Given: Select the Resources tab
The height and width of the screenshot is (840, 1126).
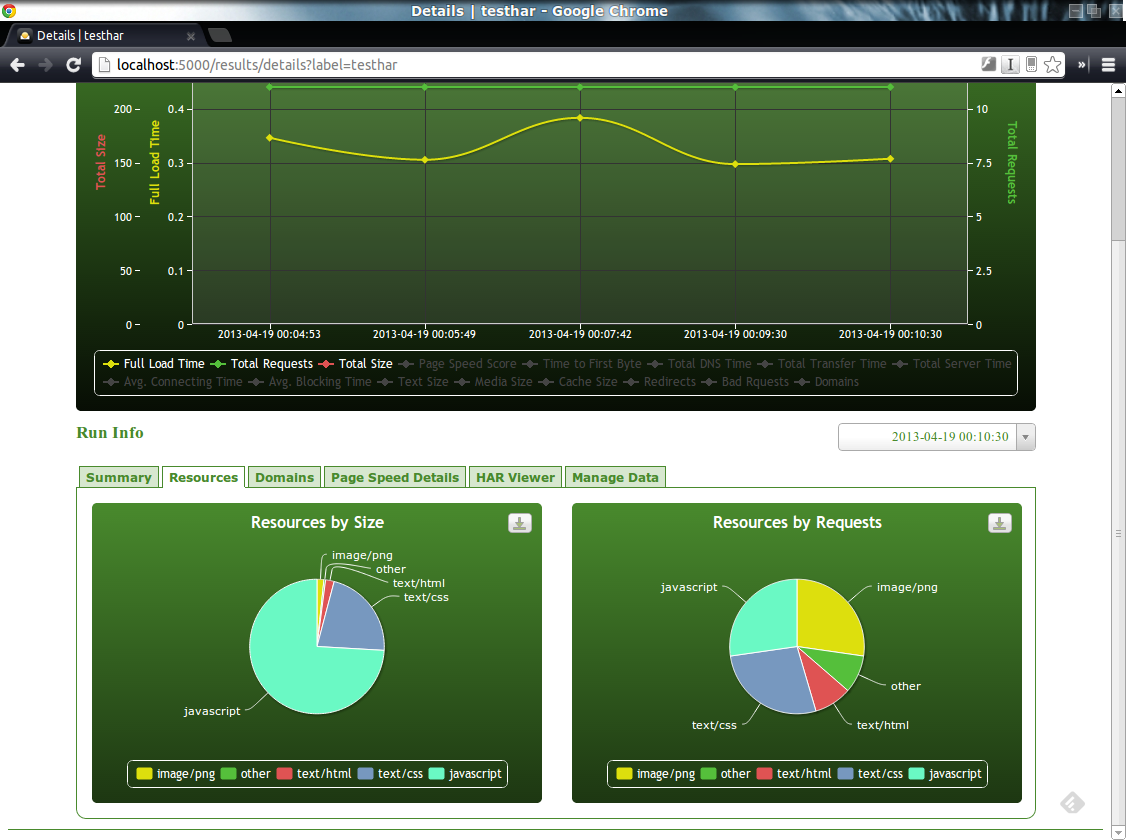Looking at the screenshot, I should point(203,477).
